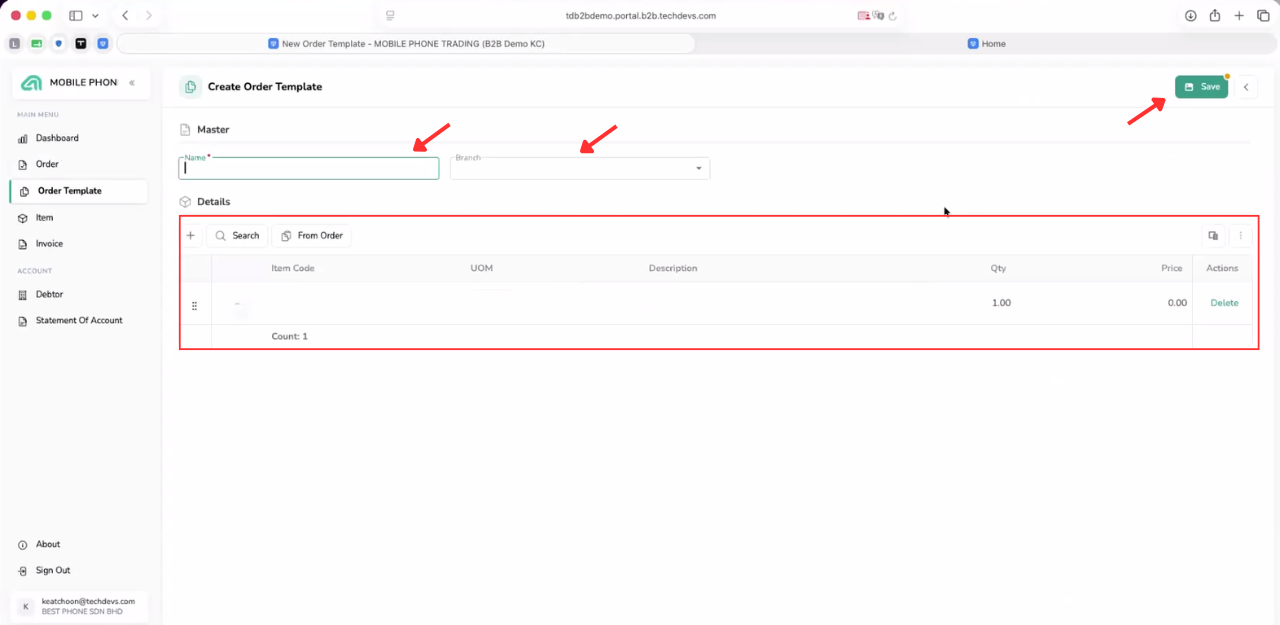Select Order Template in the sidebar

point(78,191)
